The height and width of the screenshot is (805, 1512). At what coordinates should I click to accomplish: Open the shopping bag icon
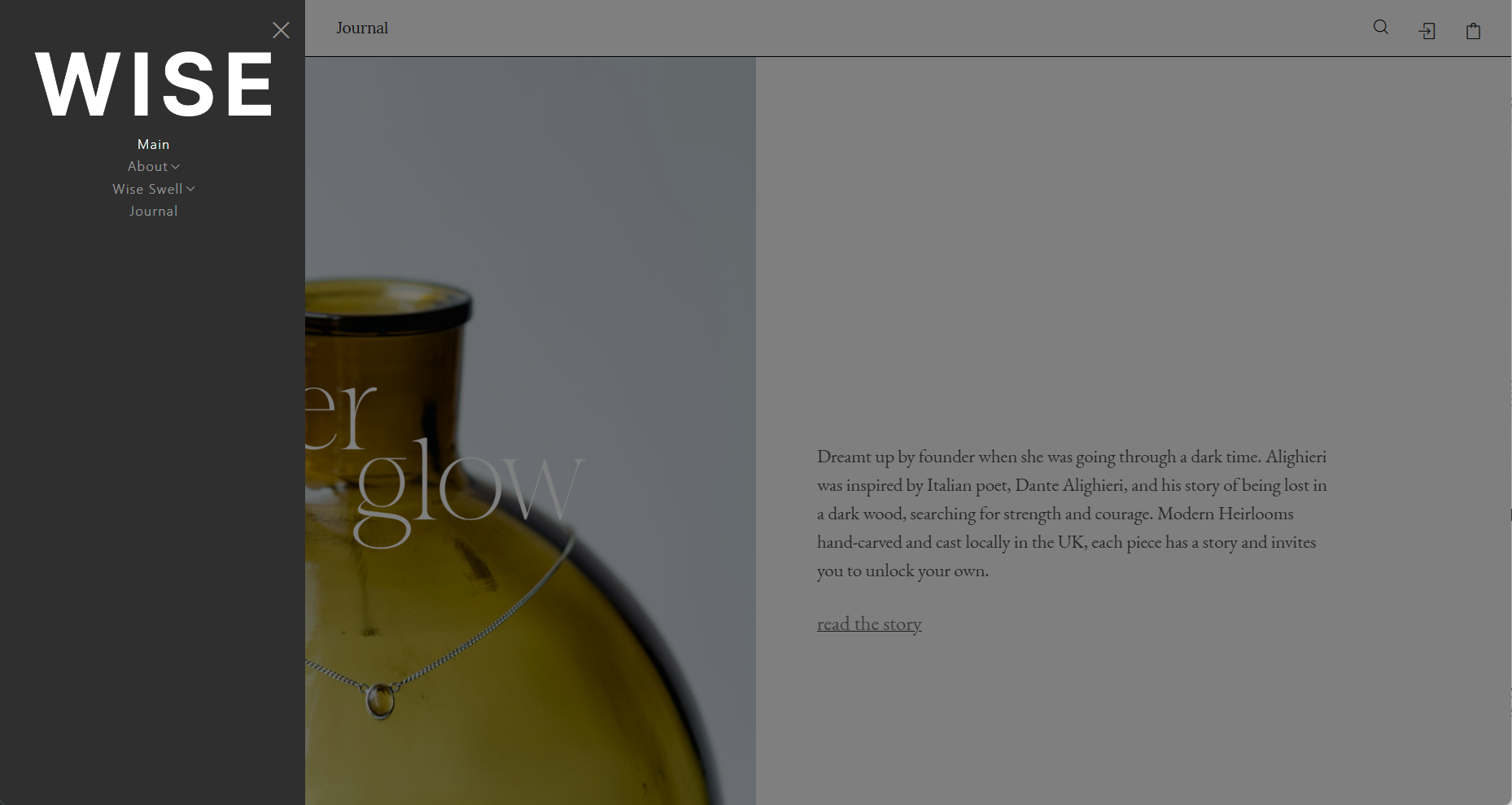point(1473,31)
